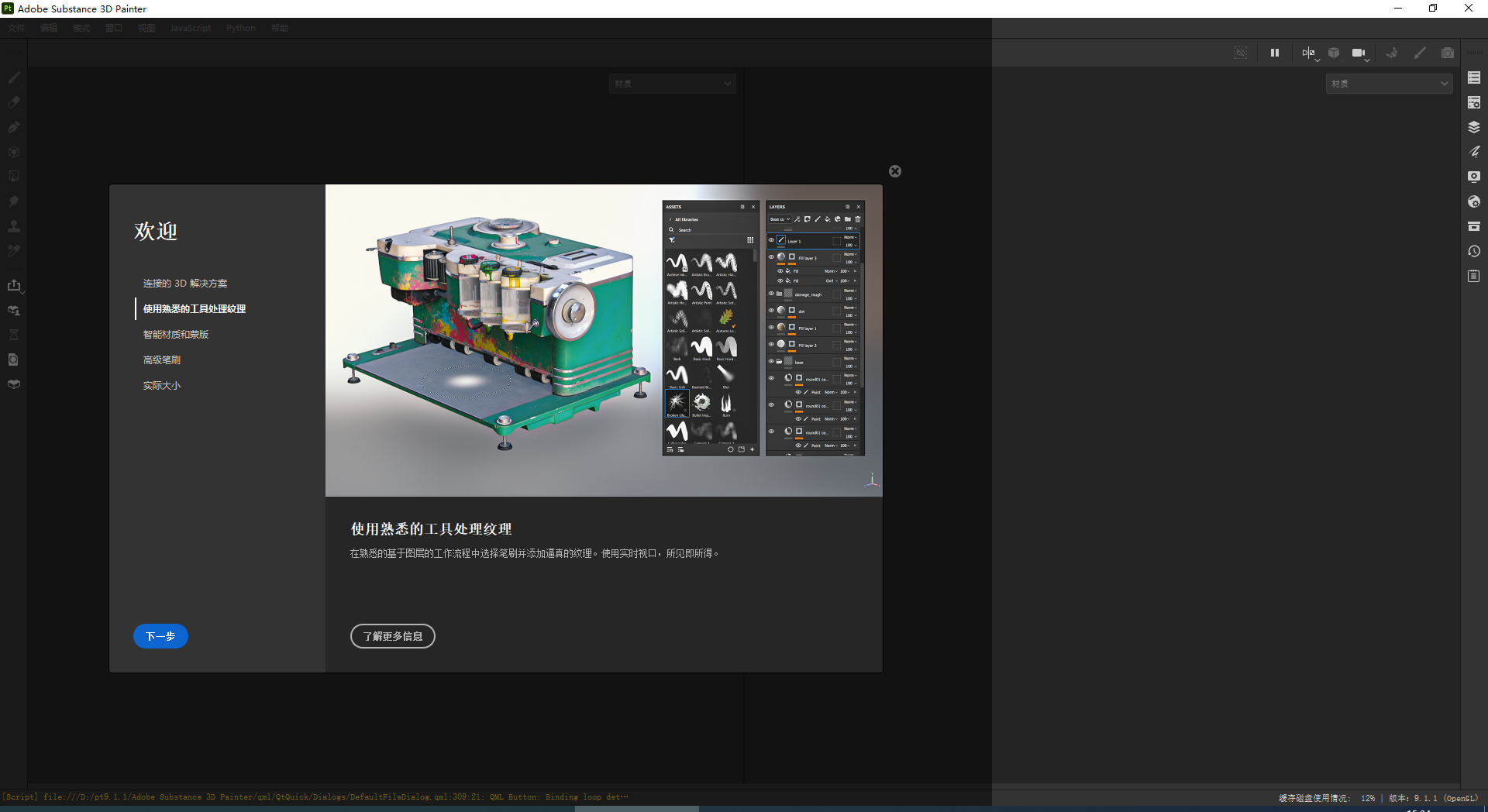The height and width of the screenshot is (812, 1488).
Task: Select the Paint brush tool
Action: [x=13, y=77]
